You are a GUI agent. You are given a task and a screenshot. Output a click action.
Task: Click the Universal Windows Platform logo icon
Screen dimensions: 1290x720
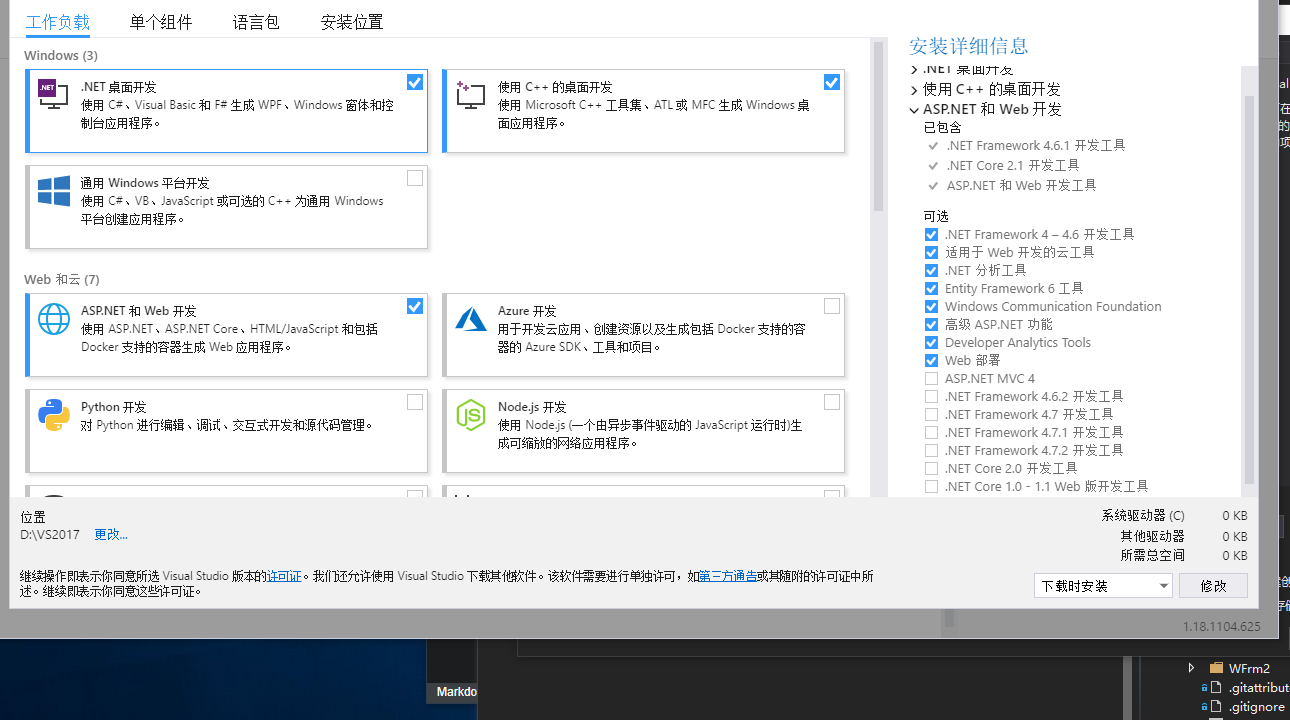click(53, 191)
